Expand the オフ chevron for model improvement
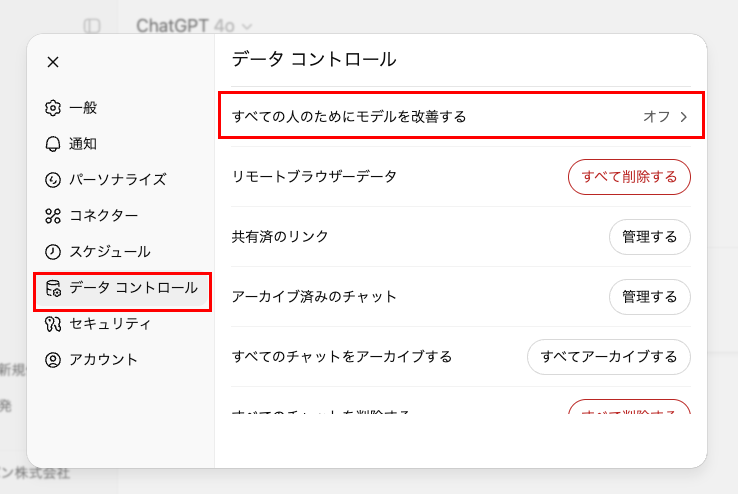738x494 pixels. tap(684, 117)
